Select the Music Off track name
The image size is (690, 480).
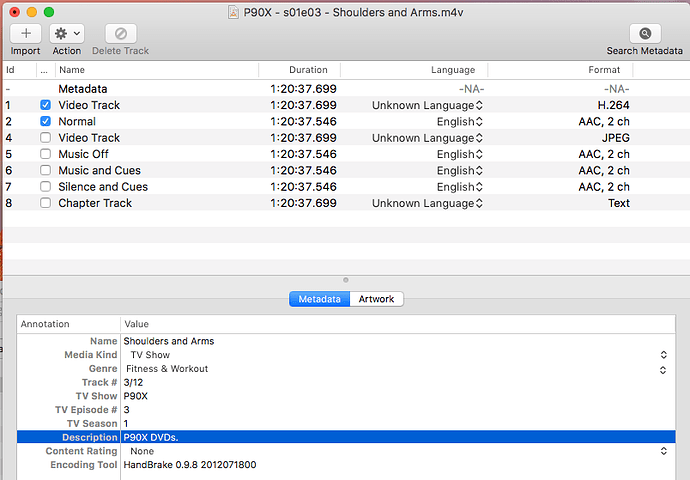click(x=83, y=154)
